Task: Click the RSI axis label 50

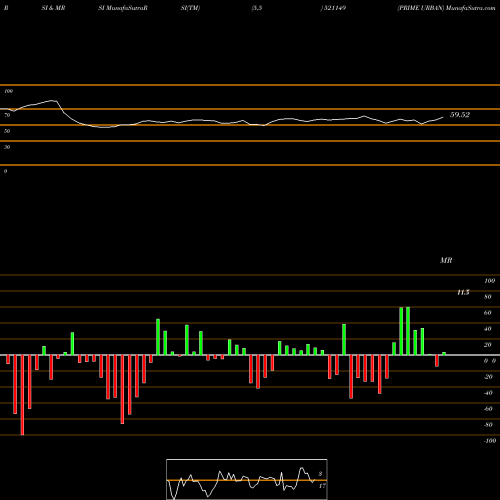Action: [x=7, y=131]
